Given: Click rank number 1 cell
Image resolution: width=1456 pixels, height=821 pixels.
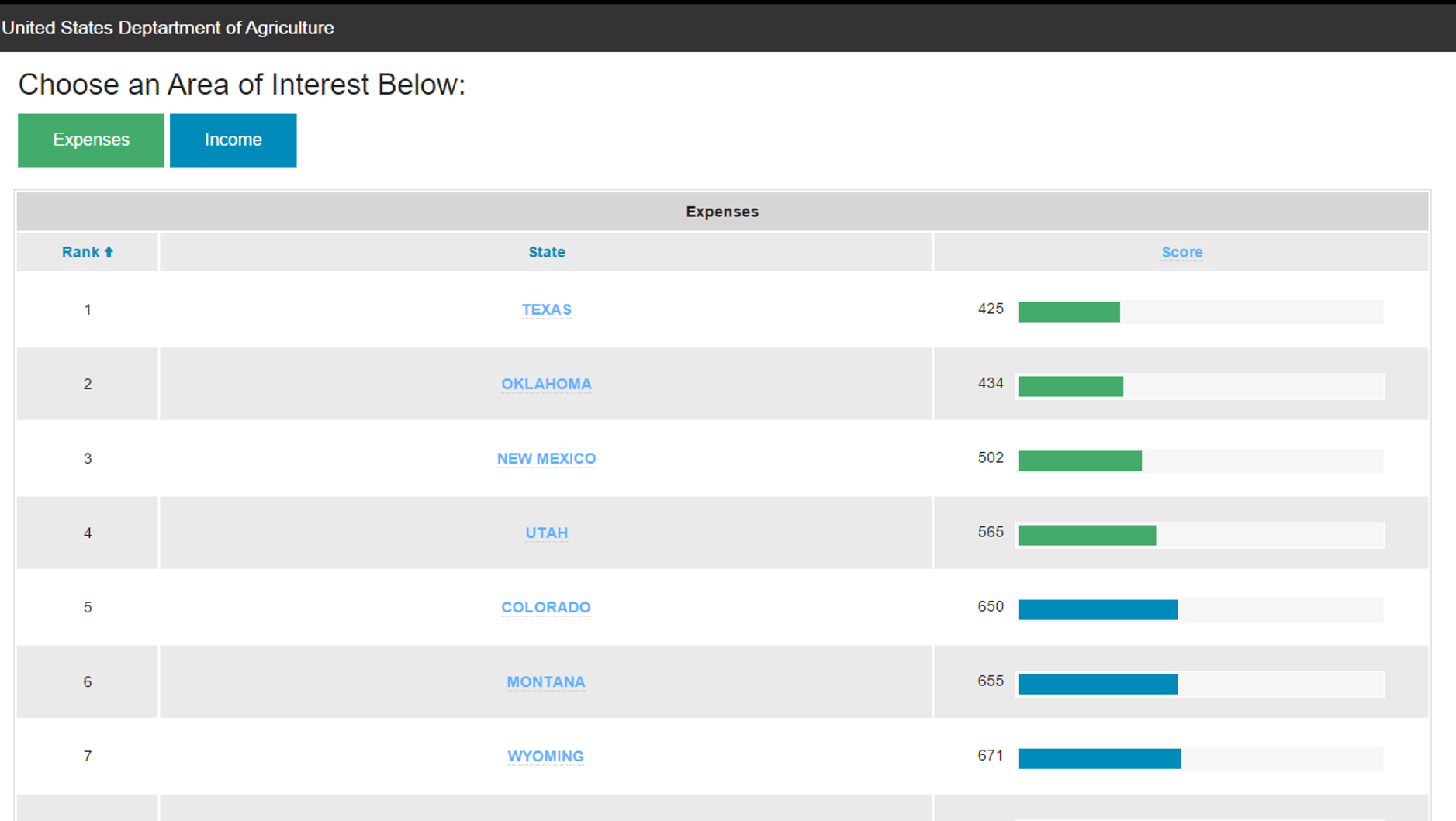Looking at the screenshot, I should (88, 309).
